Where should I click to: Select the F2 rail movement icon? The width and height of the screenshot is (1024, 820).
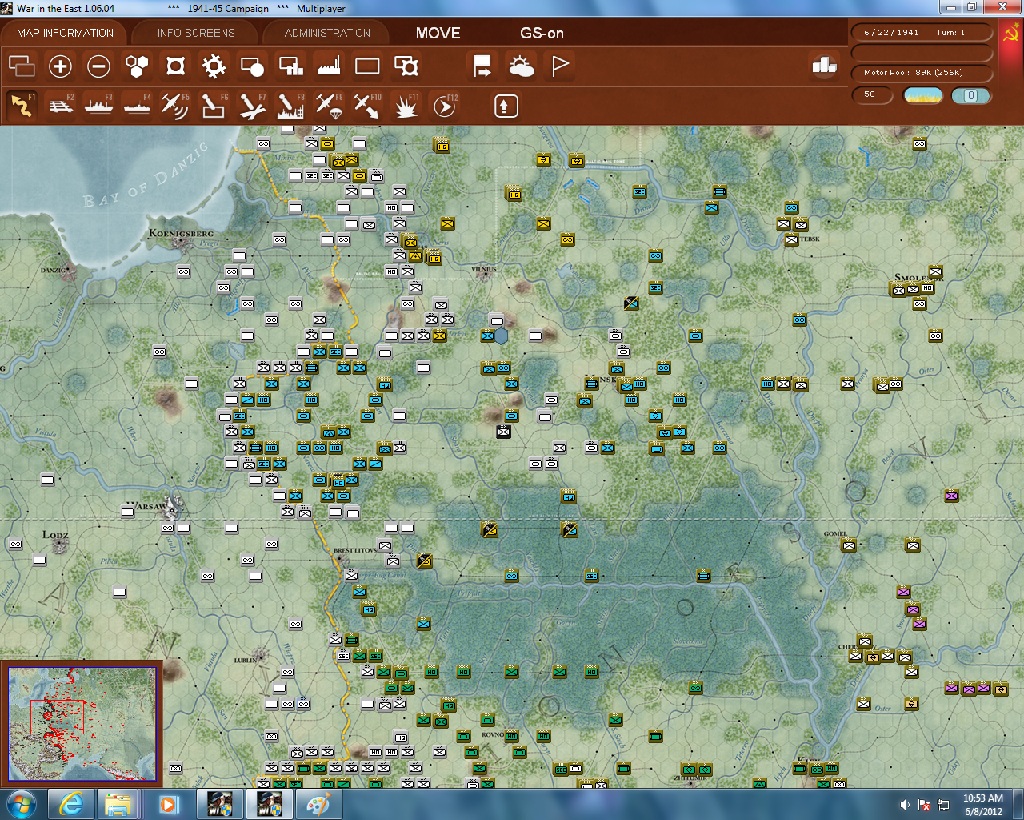pos(61,106)
